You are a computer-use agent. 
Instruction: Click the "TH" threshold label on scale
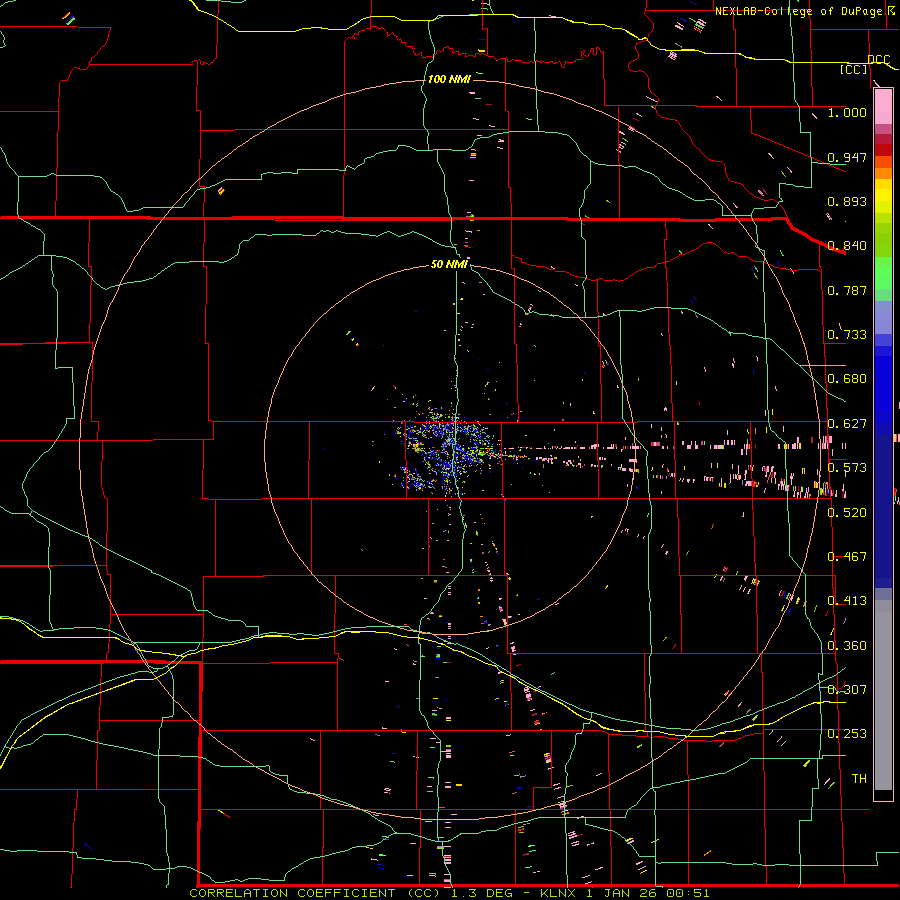859,779
